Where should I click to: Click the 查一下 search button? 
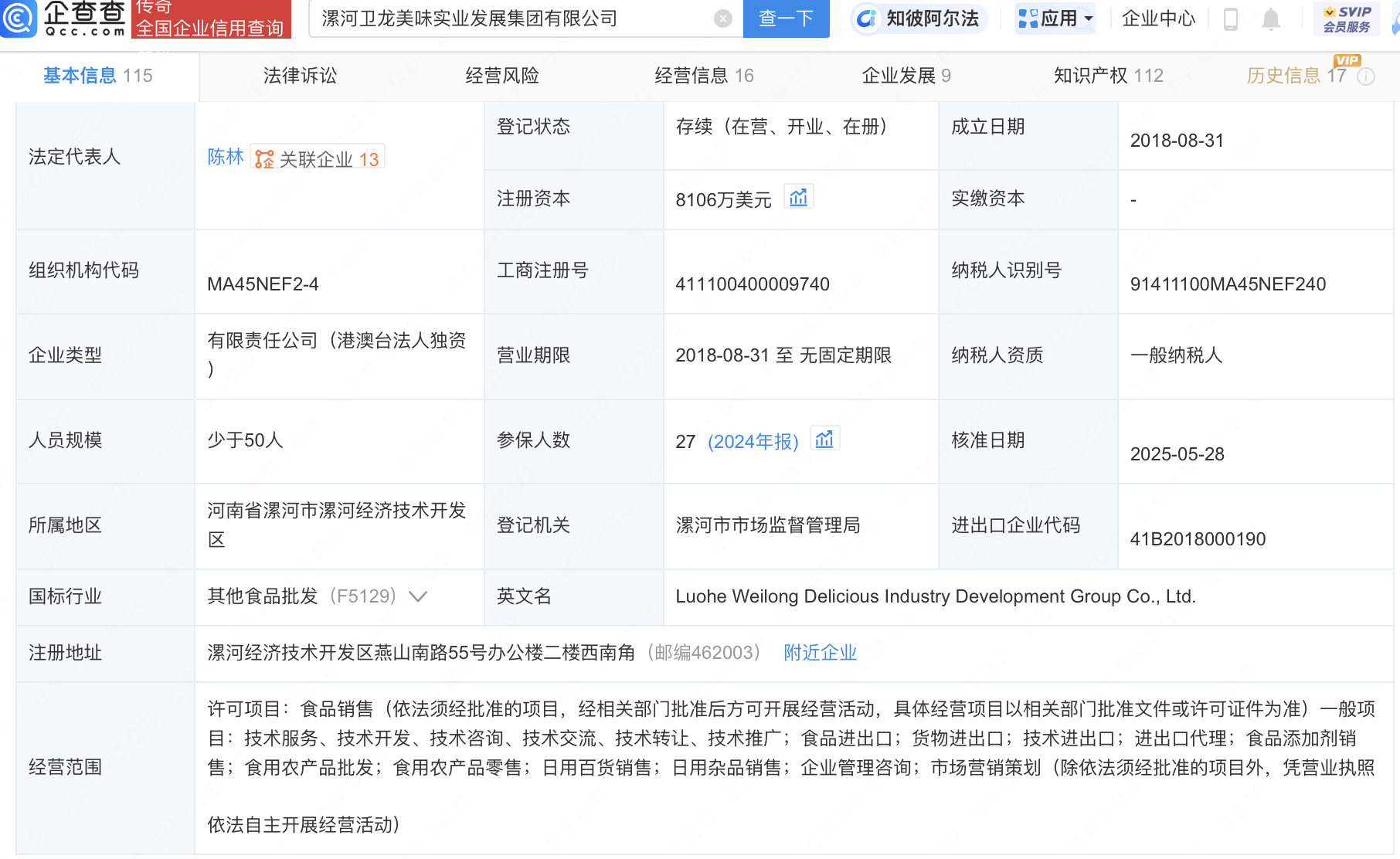[x=786, y=19]
